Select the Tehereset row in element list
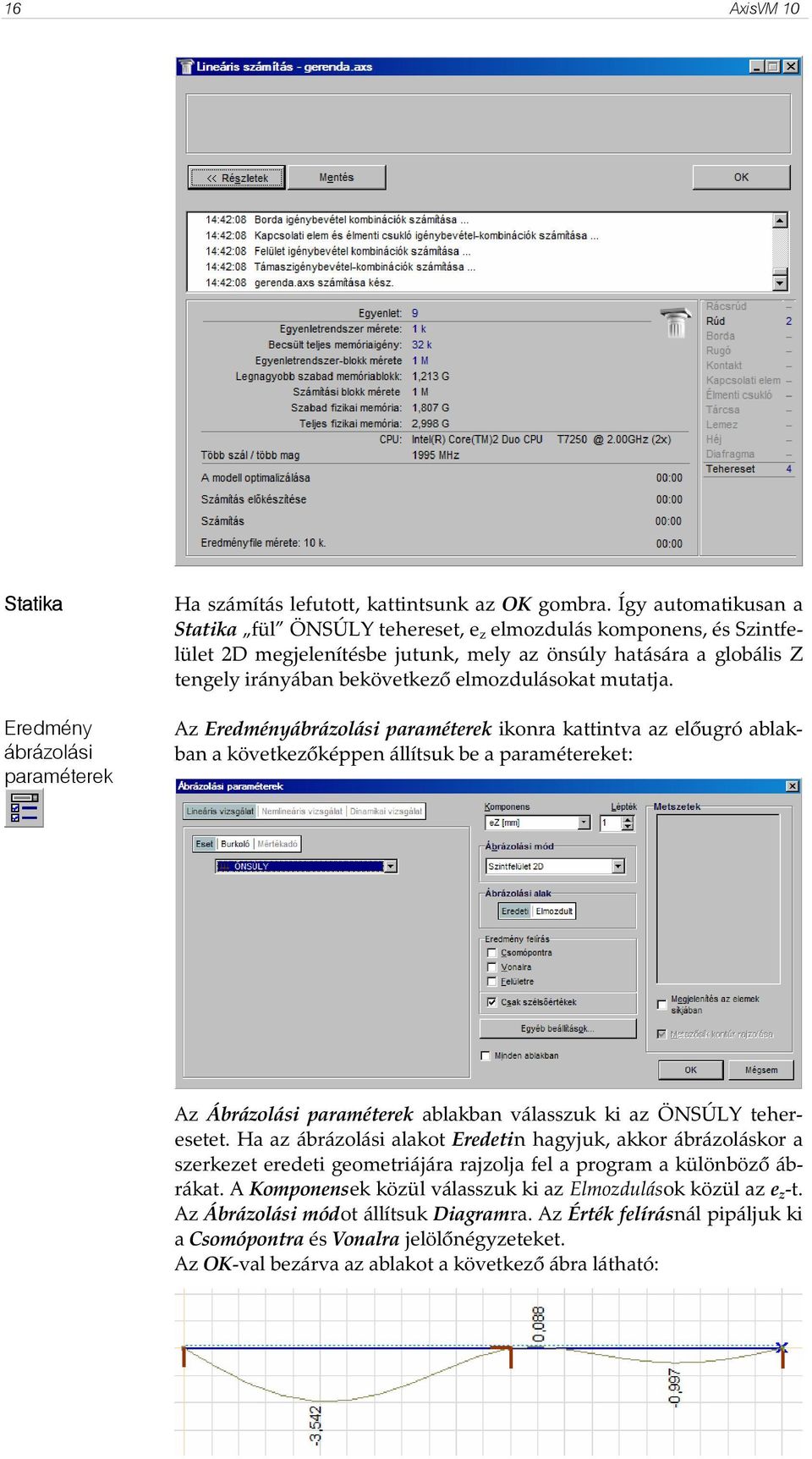 749,469
